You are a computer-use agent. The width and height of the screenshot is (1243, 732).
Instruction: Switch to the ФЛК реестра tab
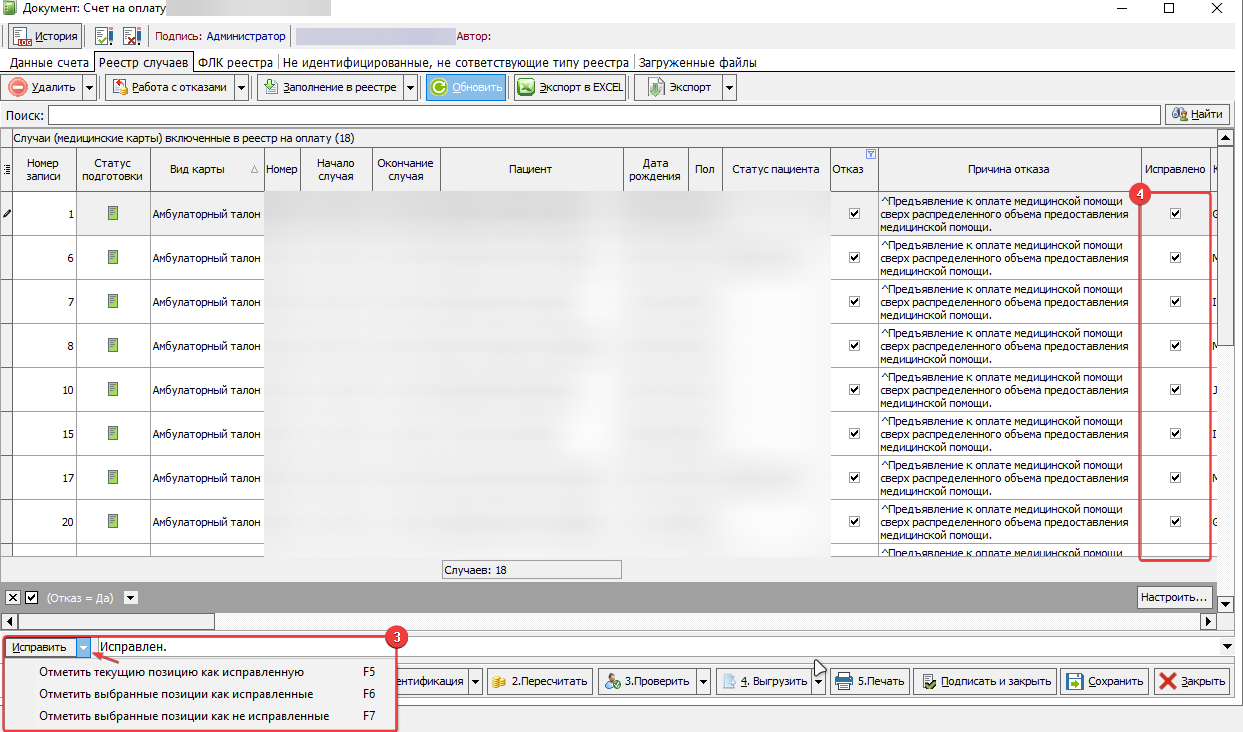pyautogui.click(x=236, y=62)
